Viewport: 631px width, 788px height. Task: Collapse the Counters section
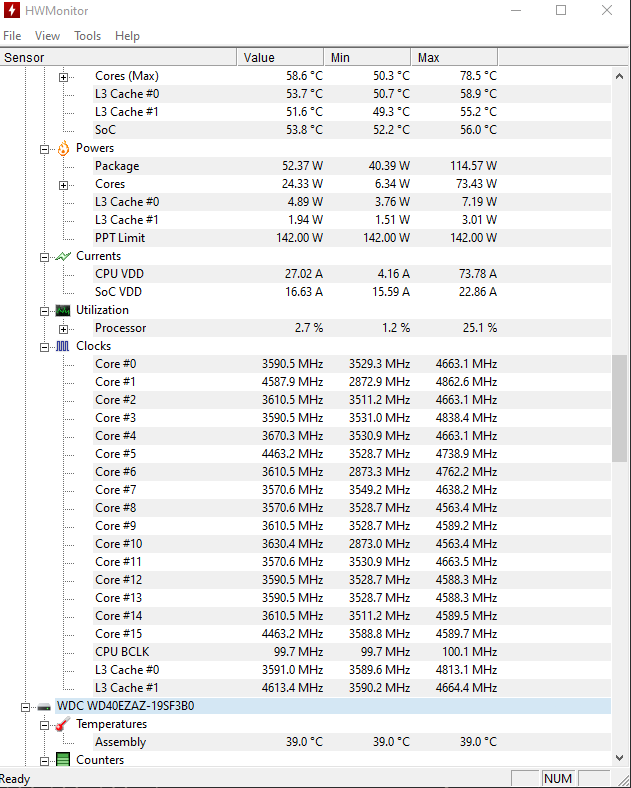coord(45,761)
